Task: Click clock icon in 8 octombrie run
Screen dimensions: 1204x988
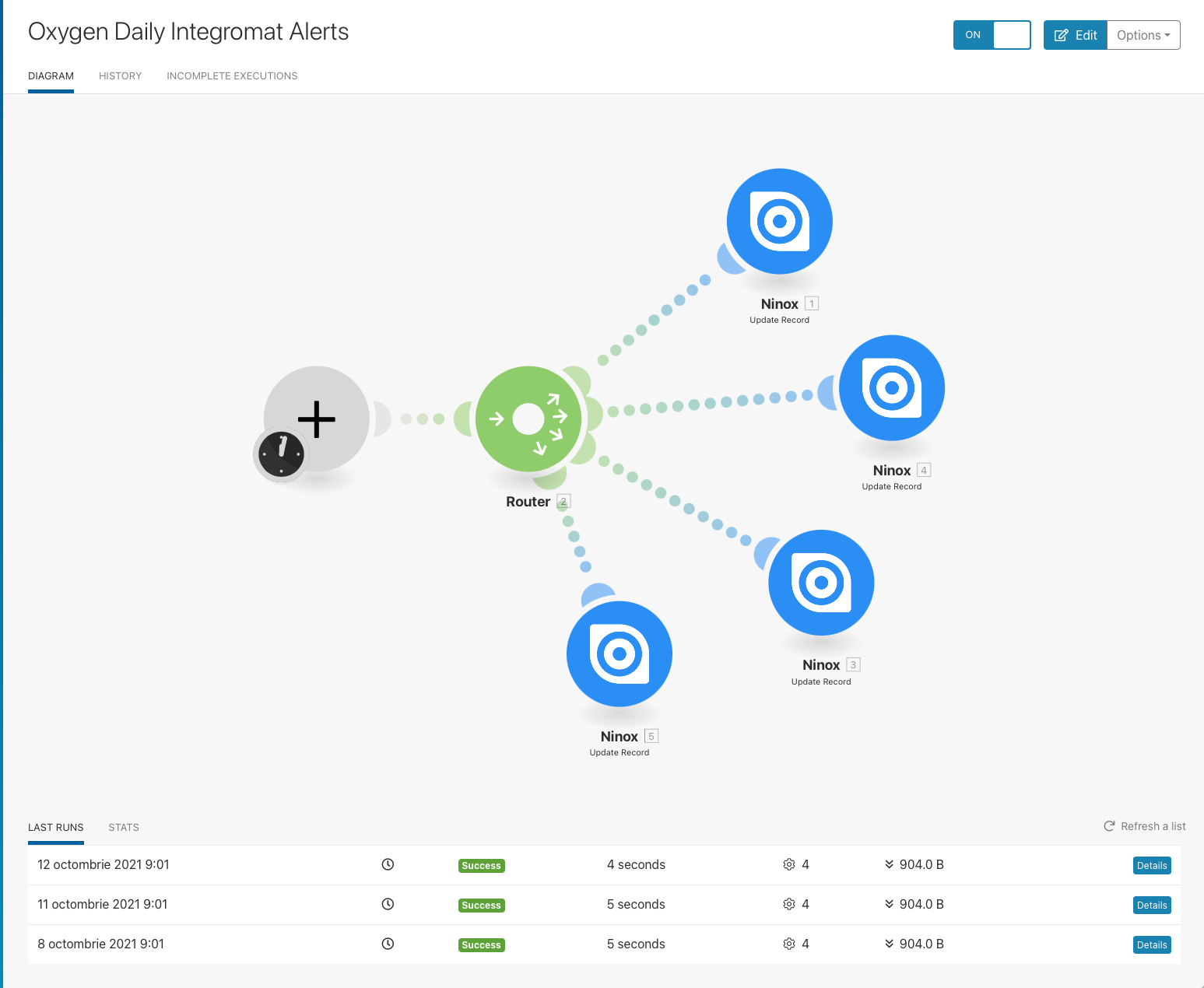Action: 388,944
